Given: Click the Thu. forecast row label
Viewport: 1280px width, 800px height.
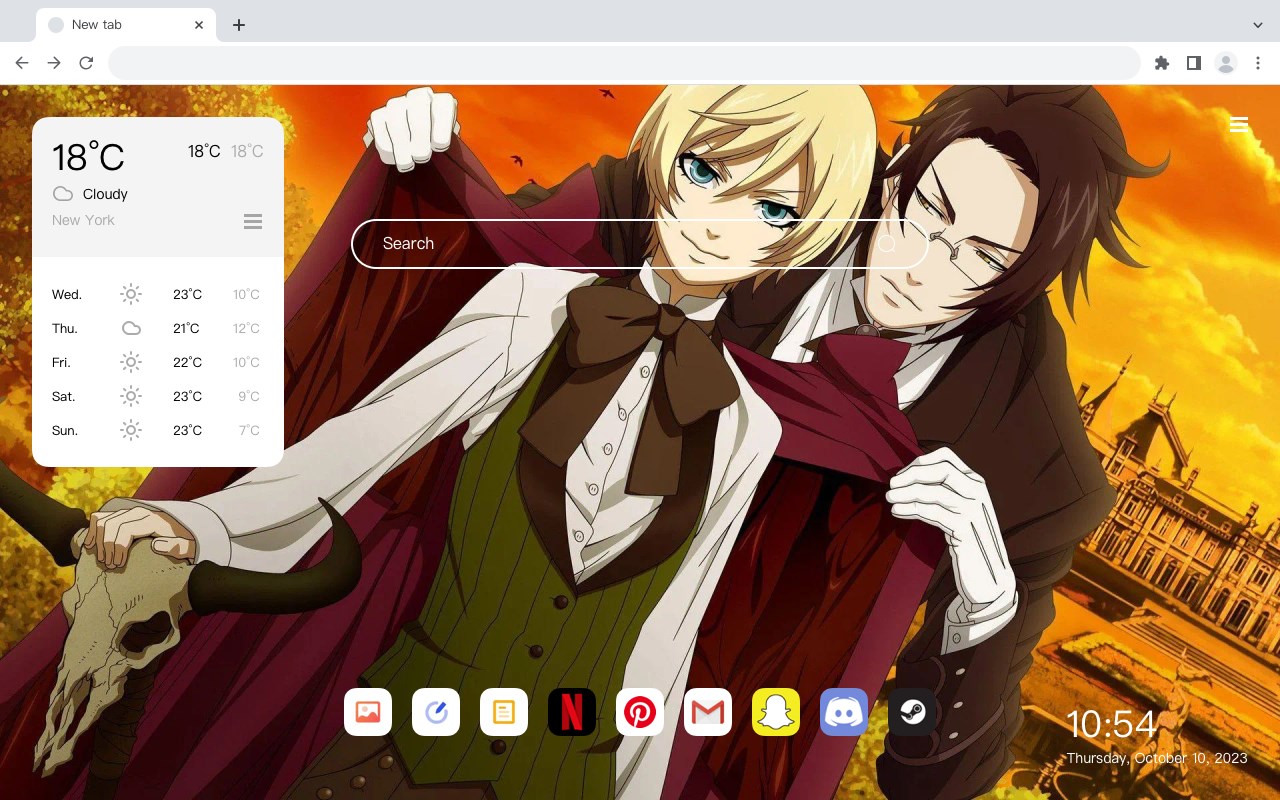Looking at the screenshot, I should tap(65, 329).
